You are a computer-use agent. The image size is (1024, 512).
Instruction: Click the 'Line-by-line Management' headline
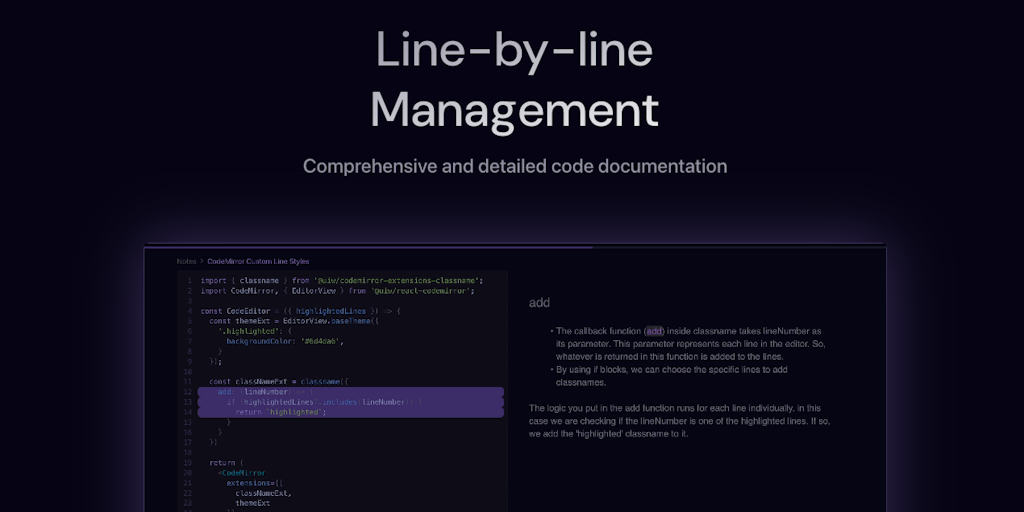514,80
